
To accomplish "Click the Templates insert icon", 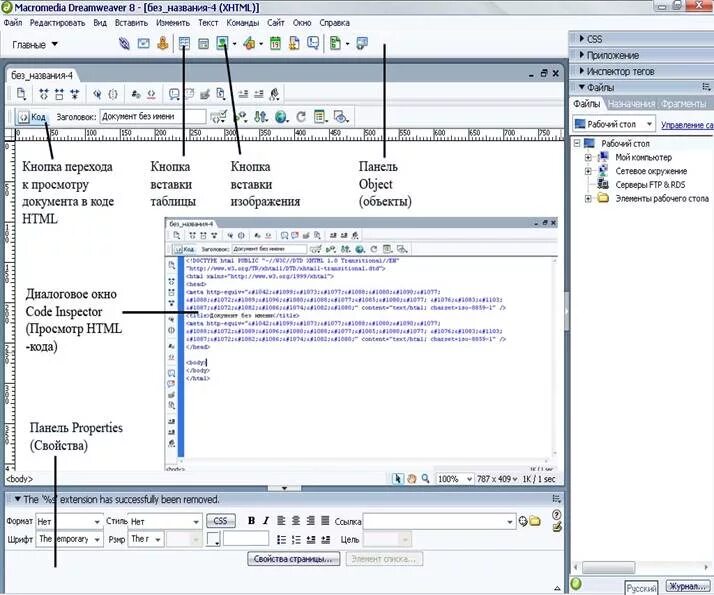I will pos(336,44).
